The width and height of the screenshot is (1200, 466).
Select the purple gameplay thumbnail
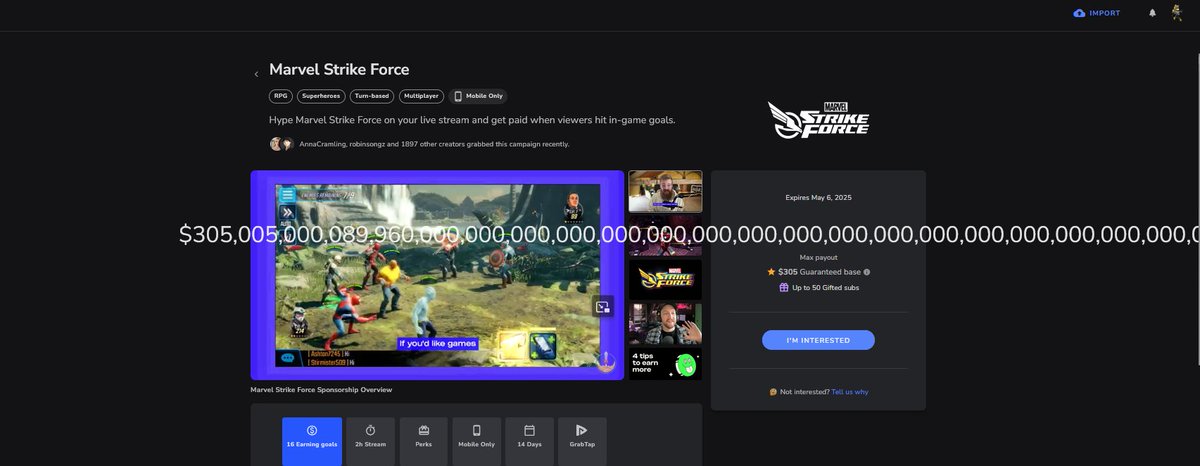pos(665,236)
